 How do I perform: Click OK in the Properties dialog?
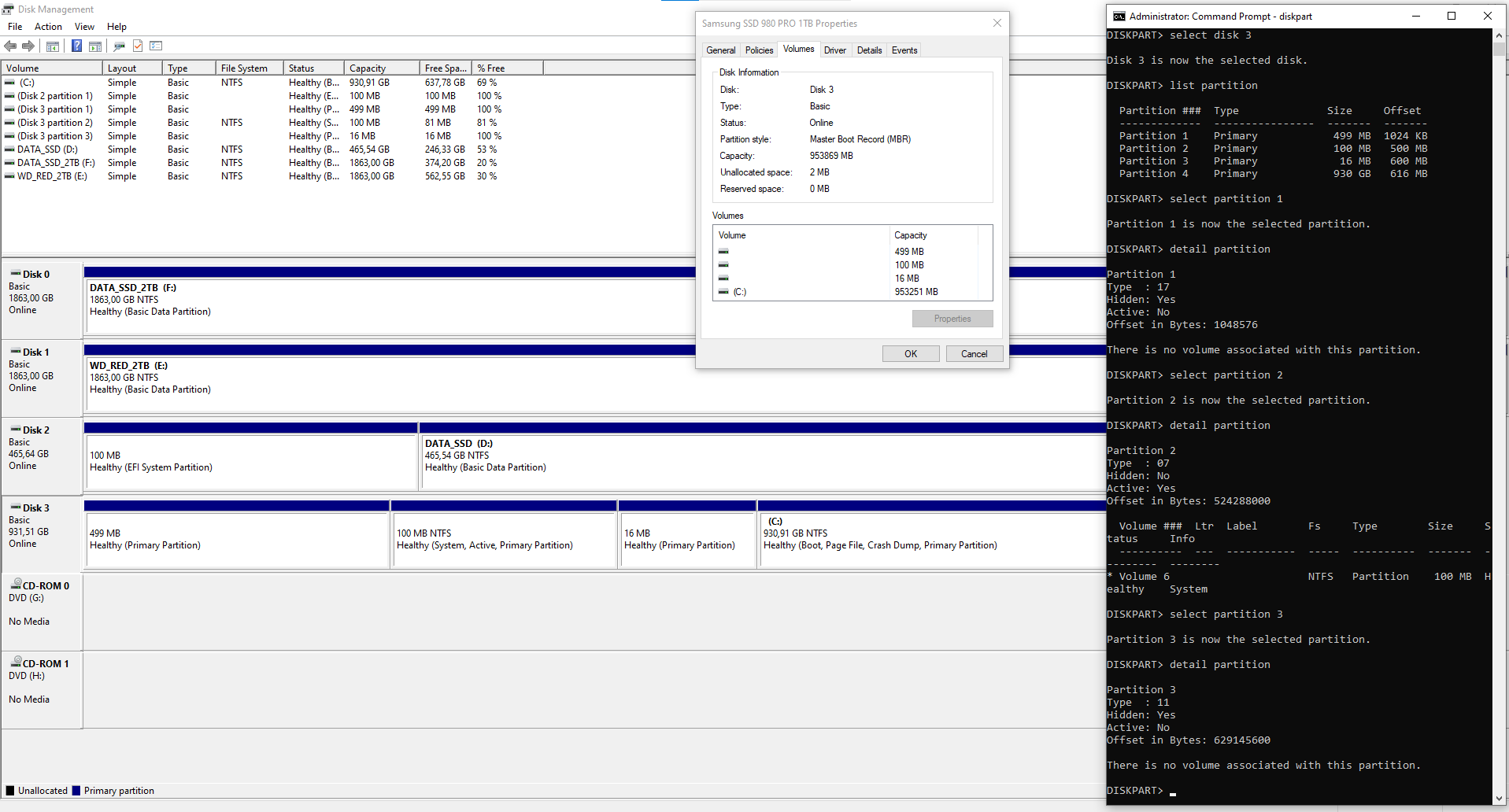click(x=911, y=354)
